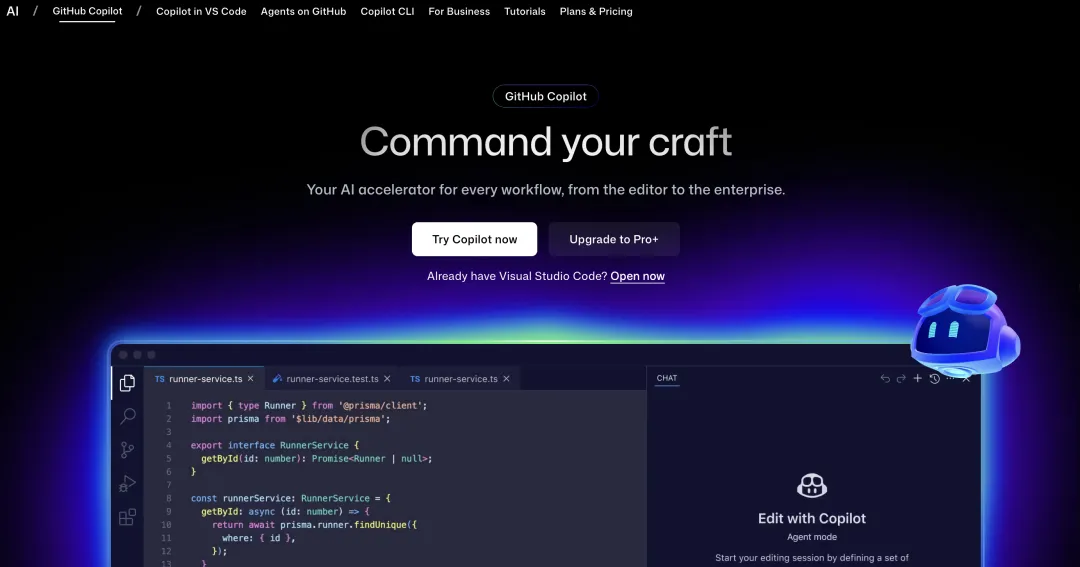
Task: Open Agents on GitHub nav item
Action: point(303,12)
